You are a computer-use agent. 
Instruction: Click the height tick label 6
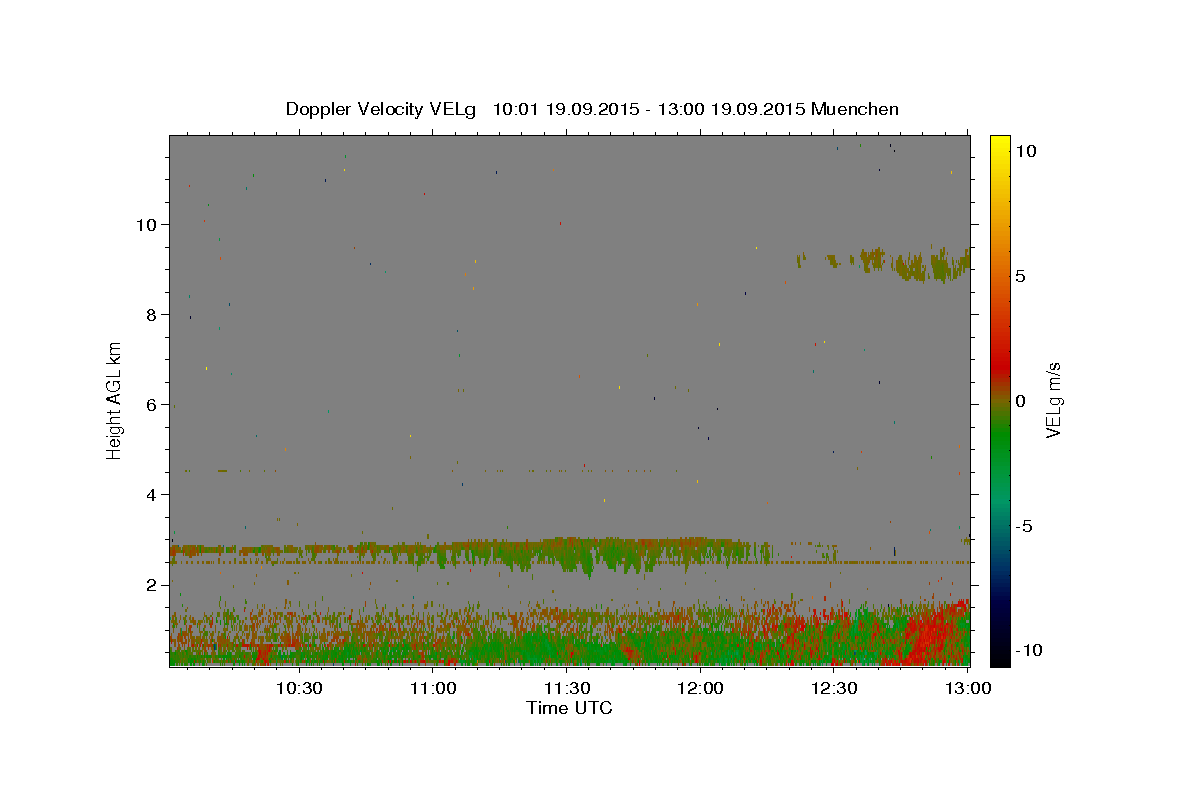pos(152,405)
